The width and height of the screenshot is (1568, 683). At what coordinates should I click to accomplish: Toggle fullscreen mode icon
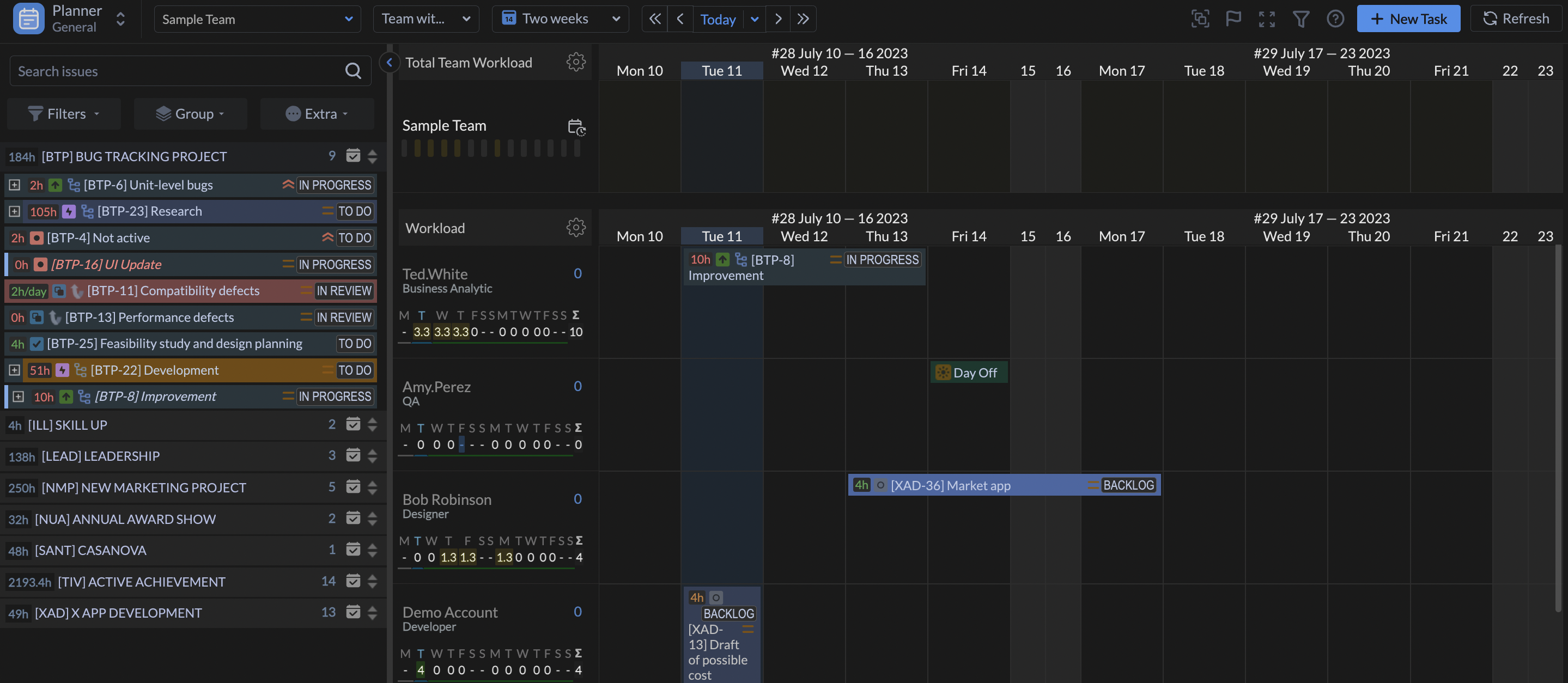click(x=1267, y=19)
